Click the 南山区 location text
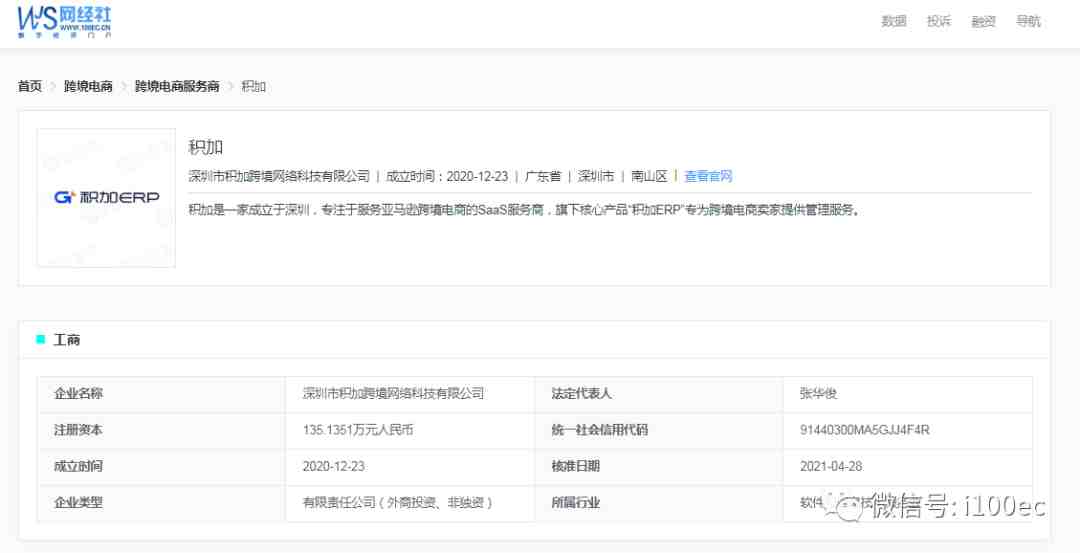 click(x=649, y=176)
